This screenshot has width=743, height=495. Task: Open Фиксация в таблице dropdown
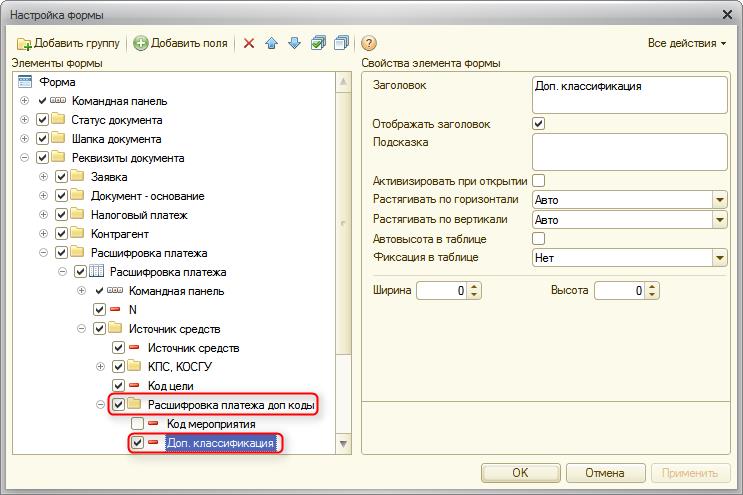pos(720,258)
